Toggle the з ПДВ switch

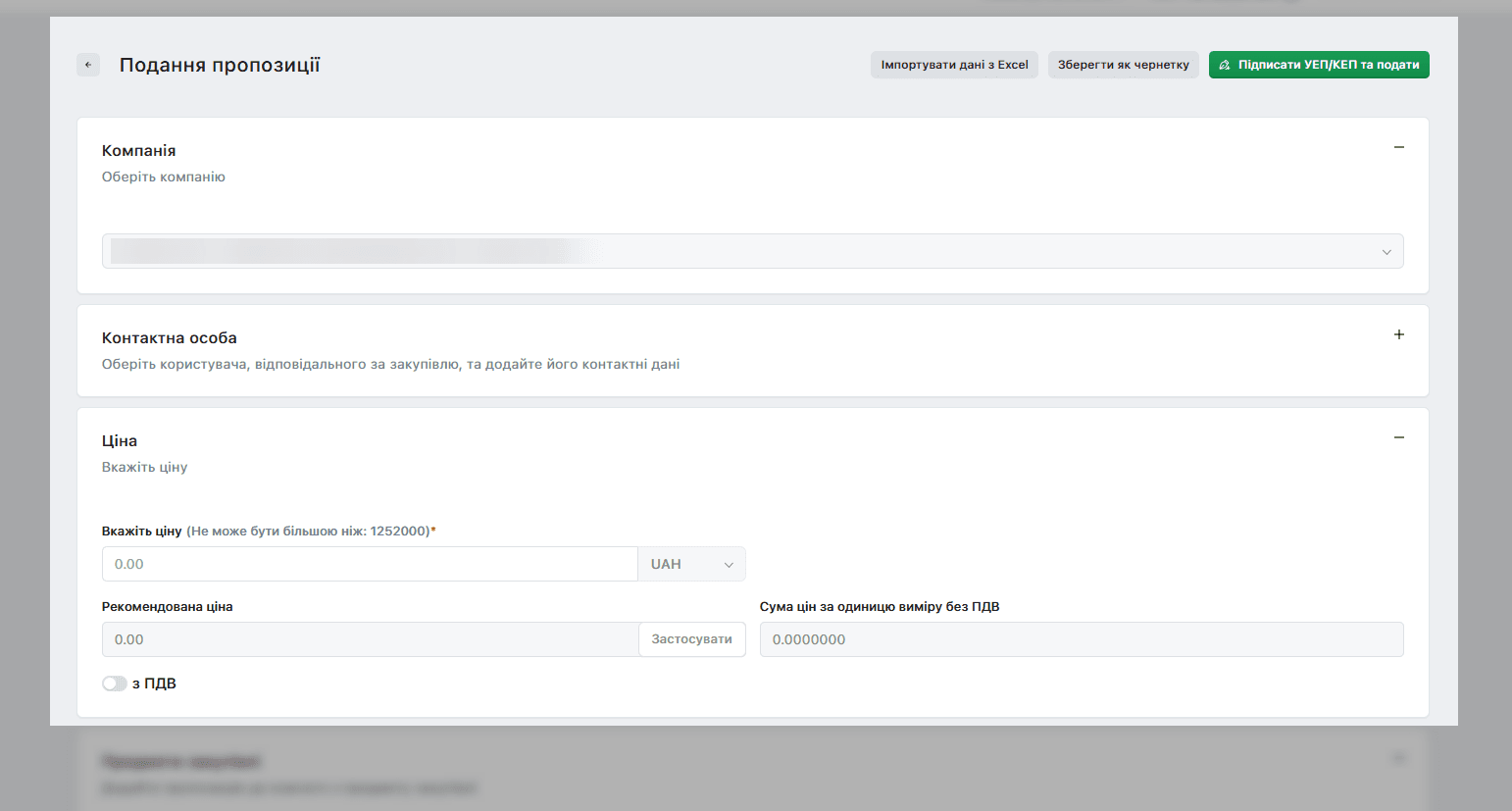[x=115, y=684]
